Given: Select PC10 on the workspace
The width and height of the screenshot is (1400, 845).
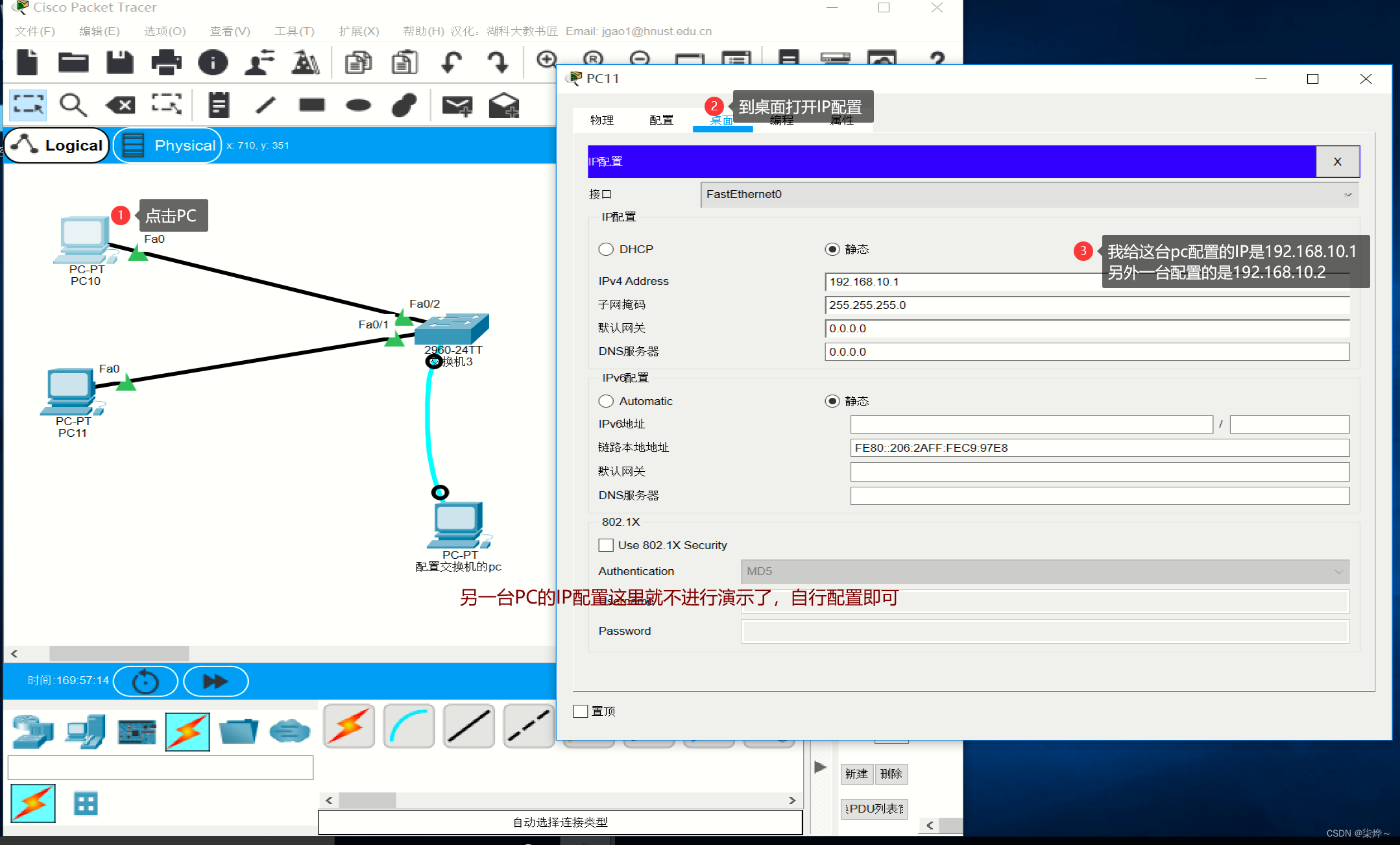Looking at the screenshot, I should click(84, 240).
